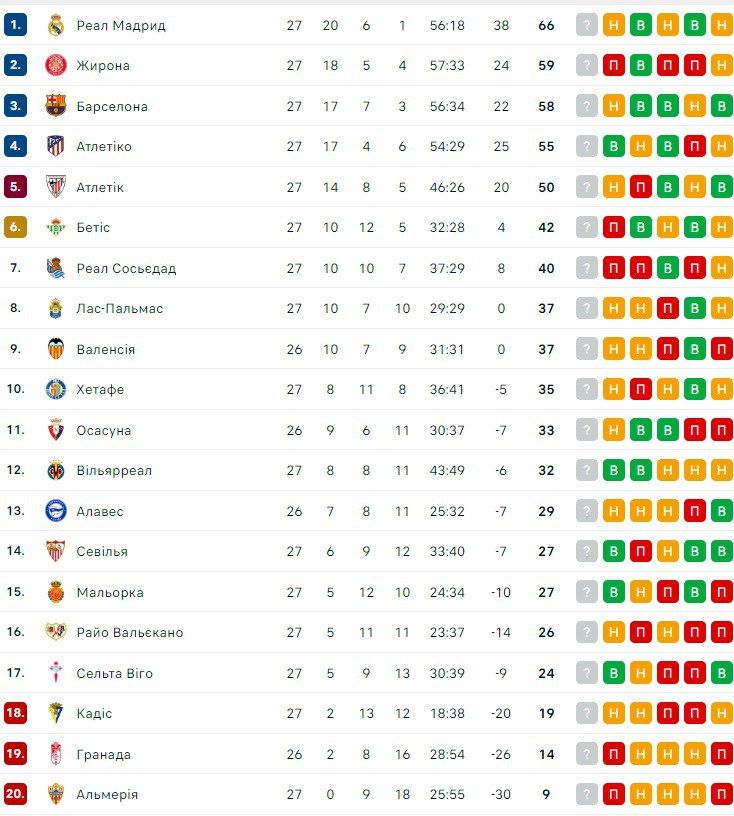This screenshot has width=734, height=816.
Task: Click the Mallorca club crest
Action: (56, 592)
